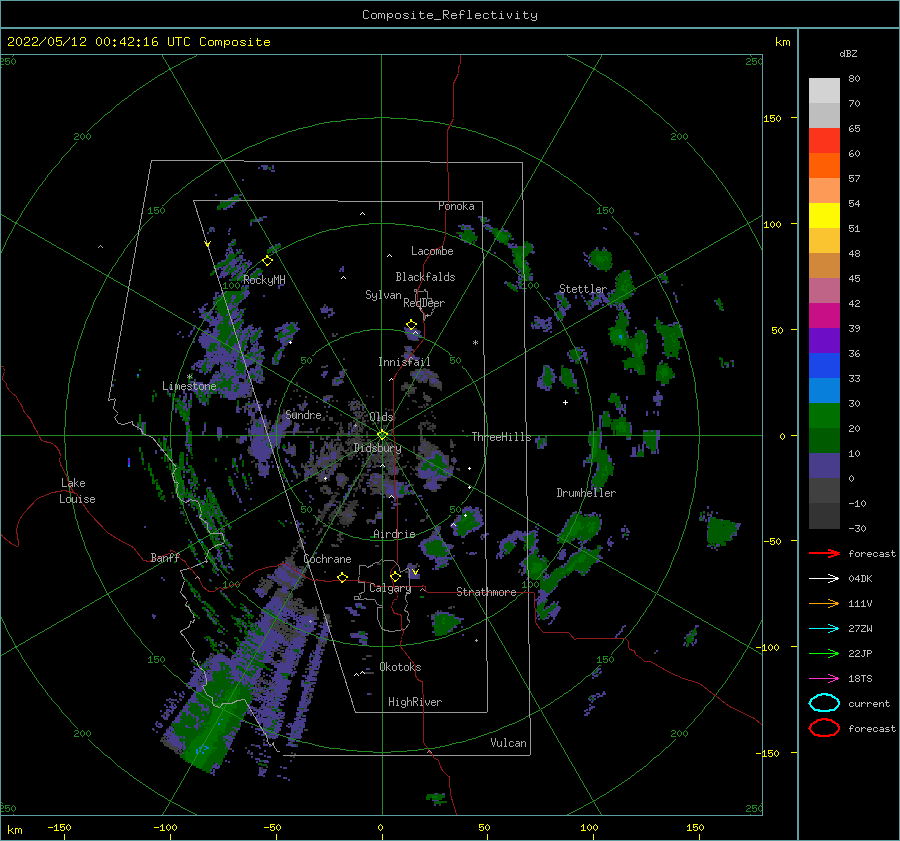The image size is (900, 841).
Task: Click the orange 111V arrow icon
Action: coord(824,603)
